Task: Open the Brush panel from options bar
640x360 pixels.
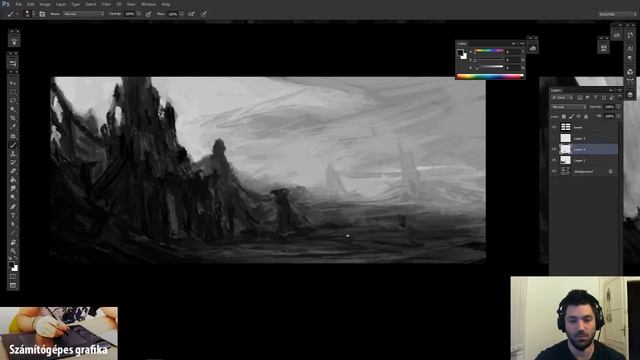Action: coord(42,14)
